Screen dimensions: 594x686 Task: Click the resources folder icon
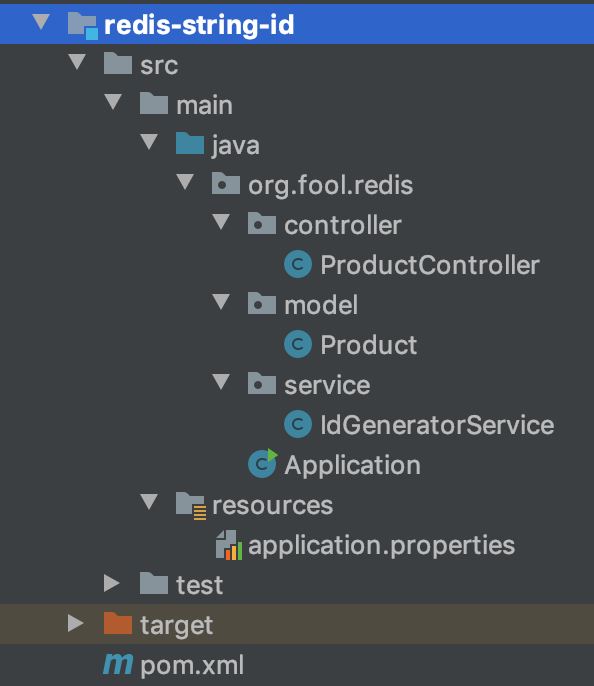191,505
